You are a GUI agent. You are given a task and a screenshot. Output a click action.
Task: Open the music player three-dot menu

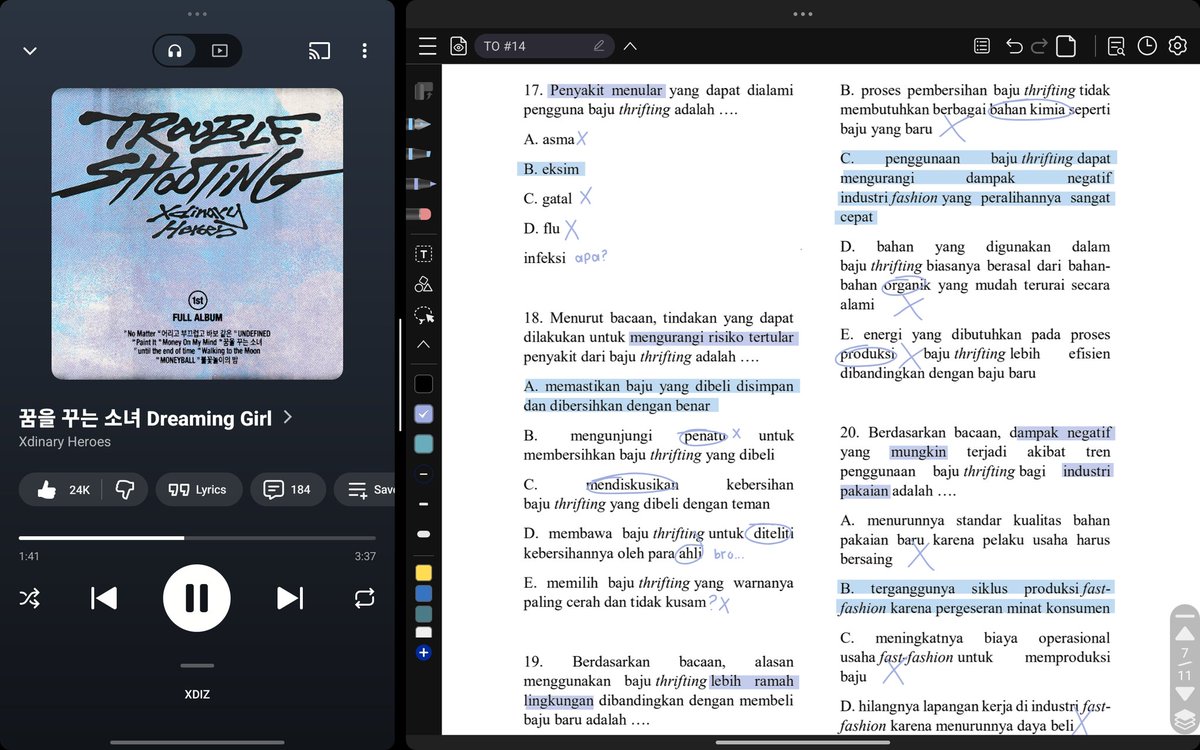point(365,51)
